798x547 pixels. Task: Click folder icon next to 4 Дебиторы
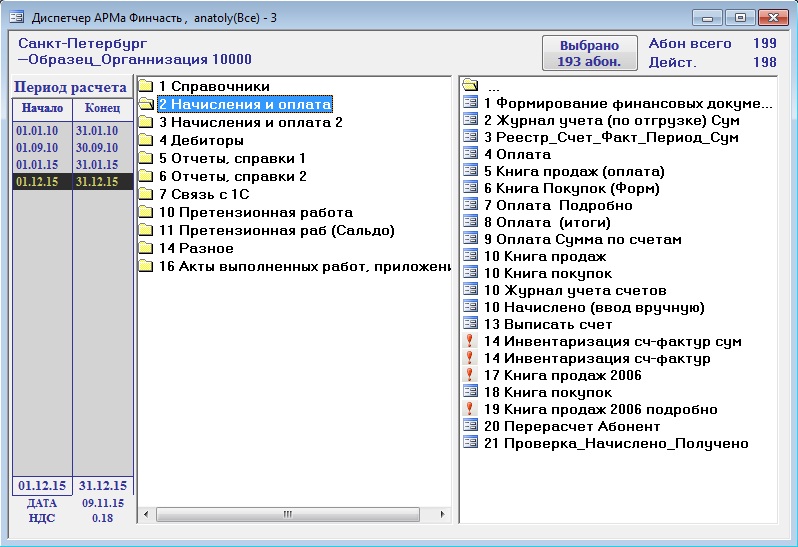(x=146, y=140)
